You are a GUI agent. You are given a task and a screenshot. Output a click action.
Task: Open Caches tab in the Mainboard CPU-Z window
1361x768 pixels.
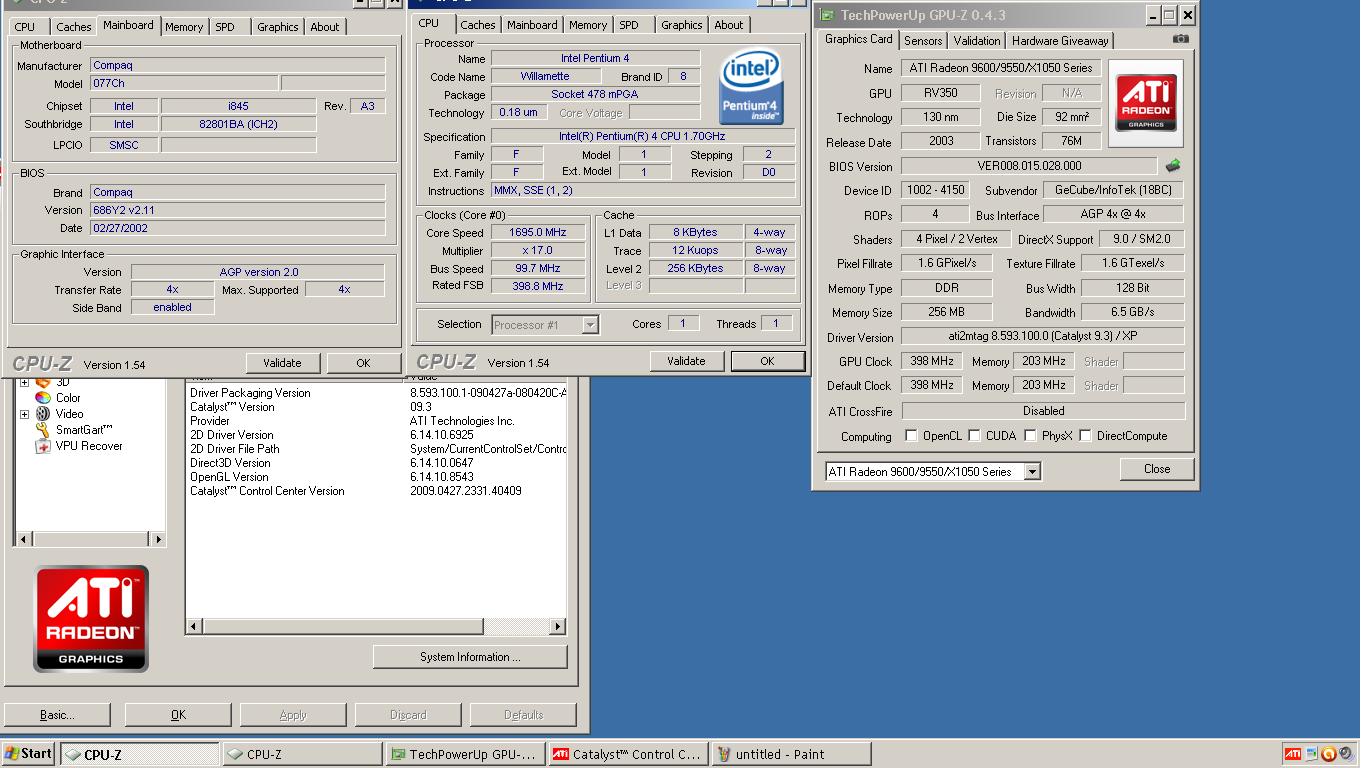coord(73,27)
